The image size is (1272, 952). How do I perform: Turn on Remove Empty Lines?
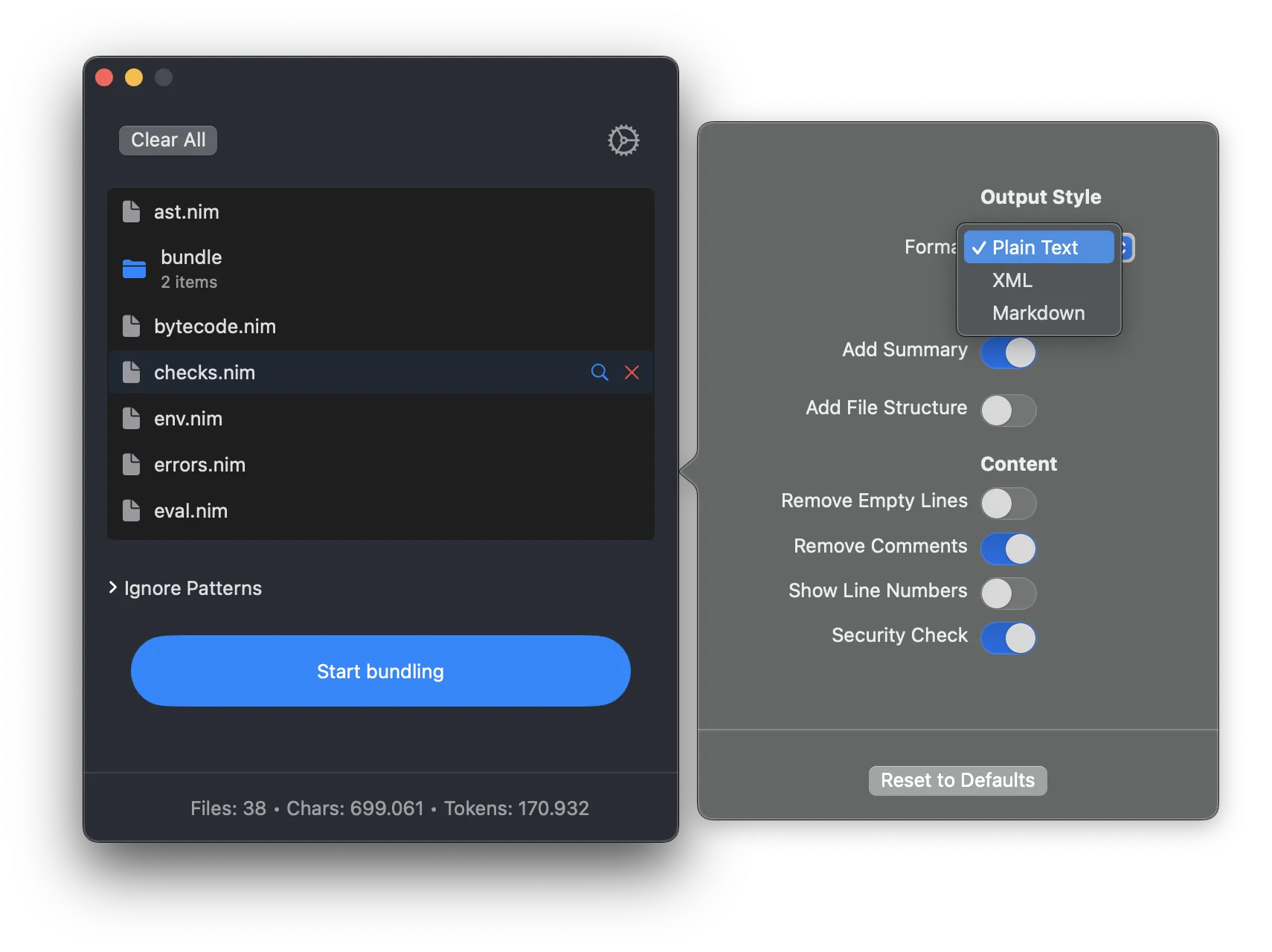[x=1008, y=504]
